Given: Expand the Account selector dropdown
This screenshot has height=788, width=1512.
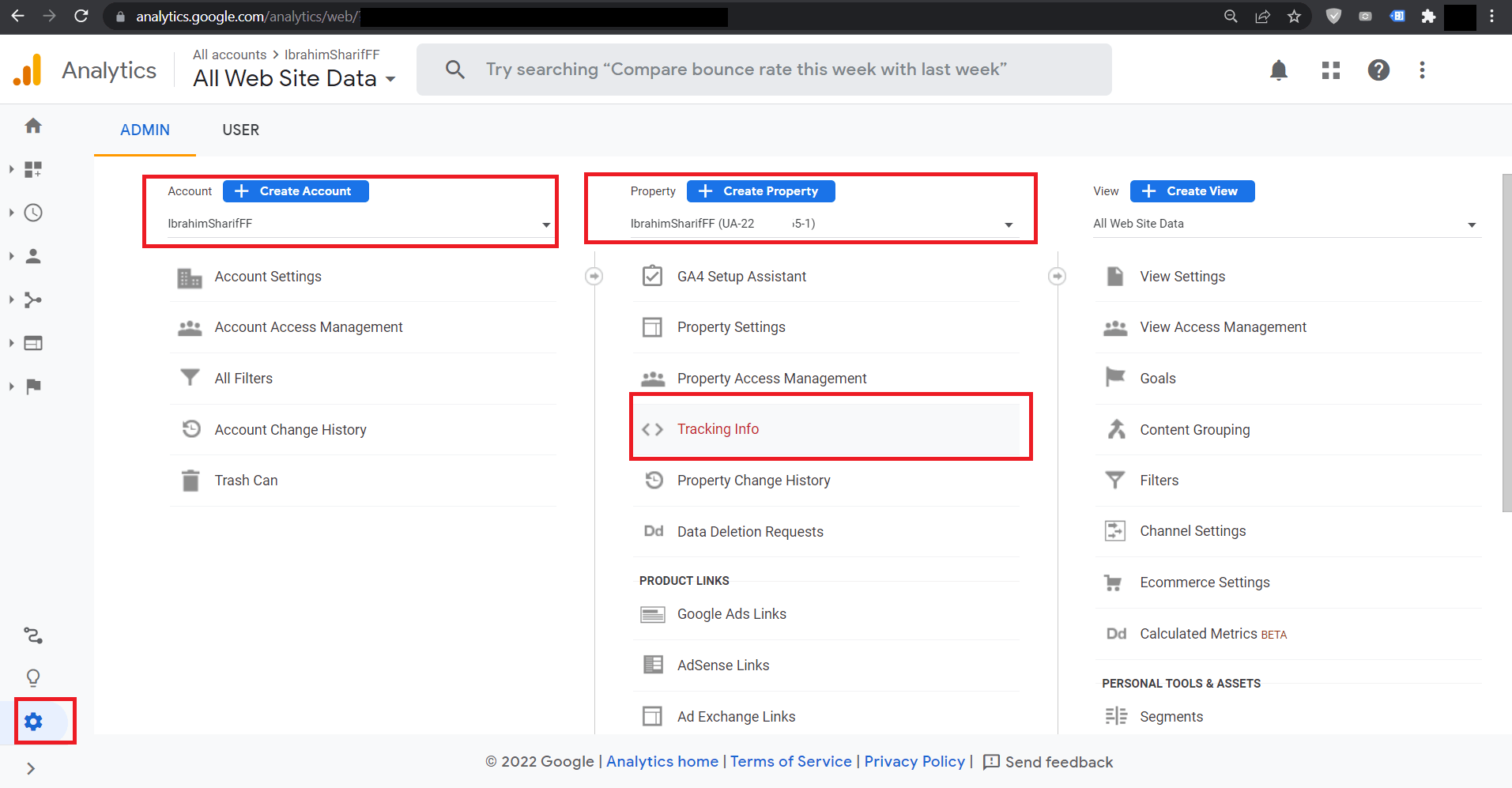Looking at the screenshot, I should (x=358, y=224).
